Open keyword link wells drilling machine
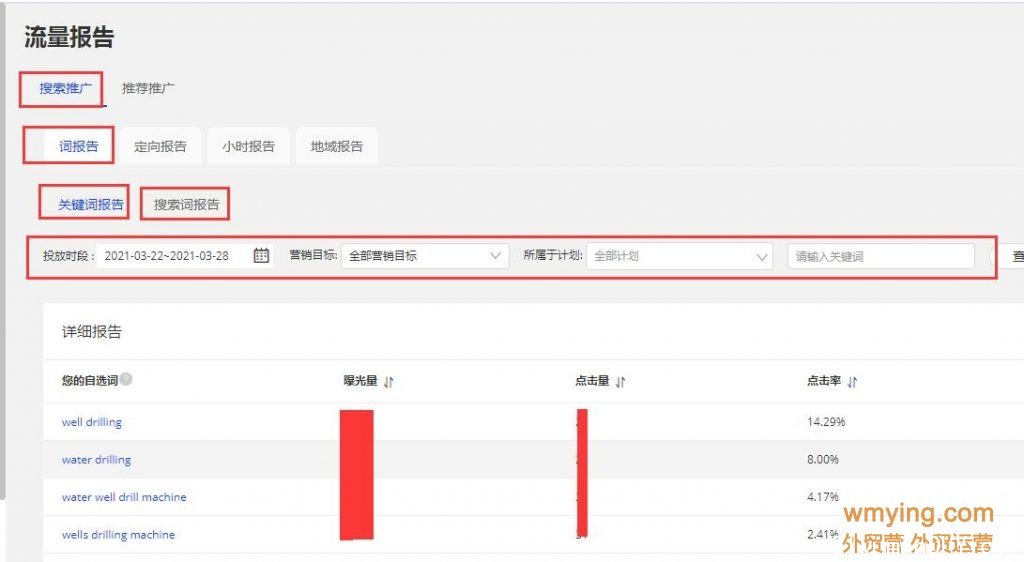The height and width of the screenshot is (562, 1024). click(118, 535)
